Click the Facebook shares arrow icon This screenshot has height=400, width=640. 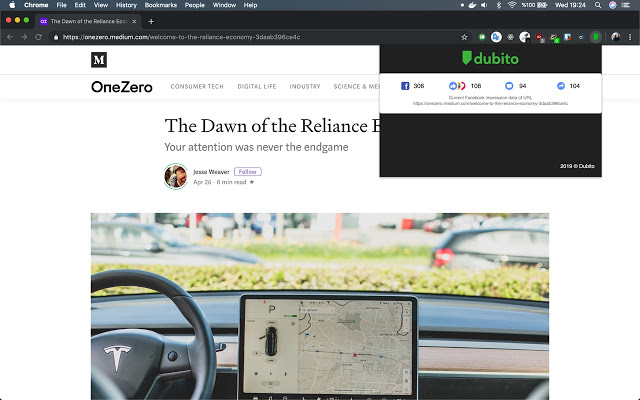(560, 86)
